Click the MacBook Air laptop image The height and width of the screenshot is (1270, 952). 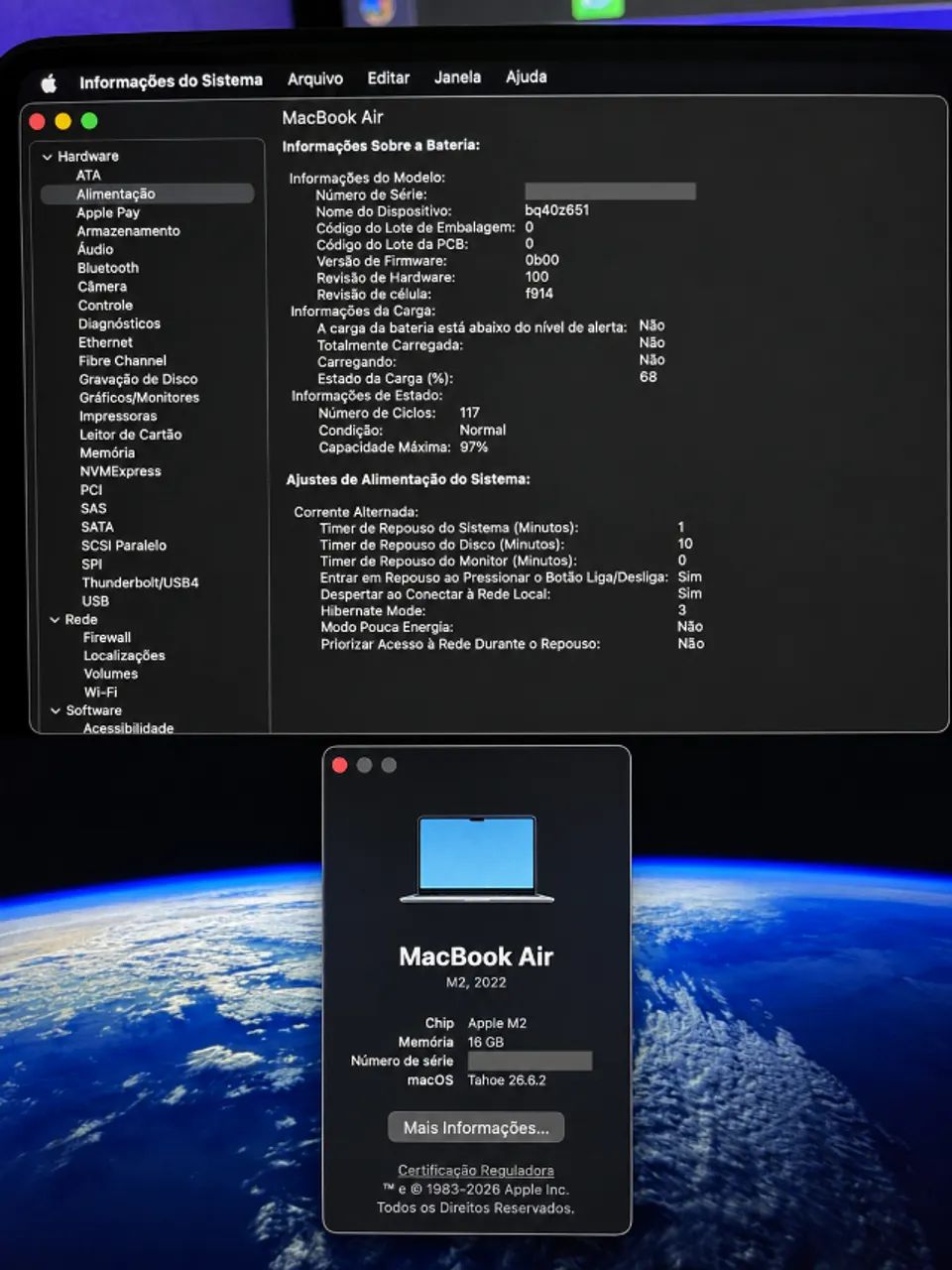pos(477,859)
